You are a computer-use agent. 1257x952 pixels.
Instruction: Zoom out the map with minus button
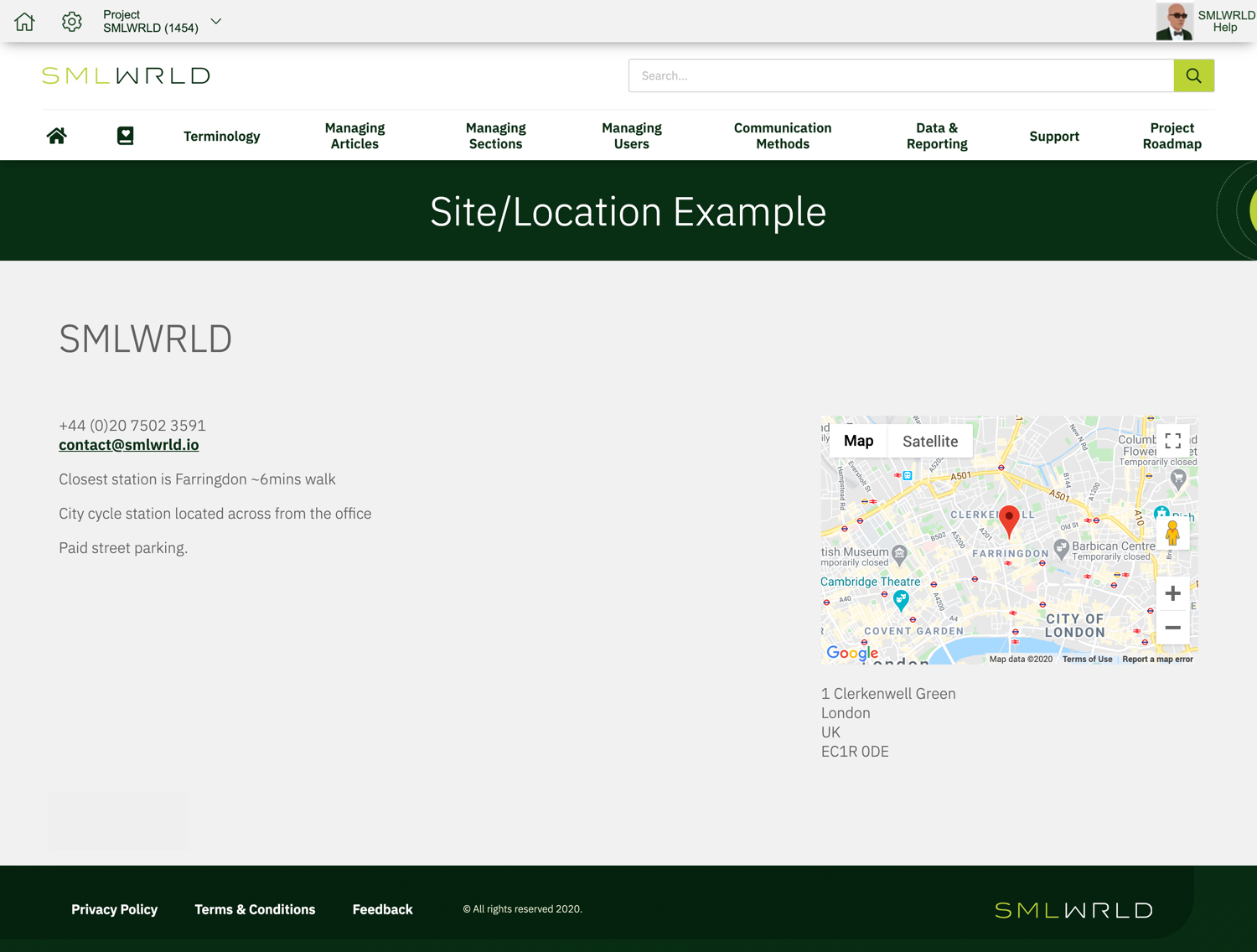[1173, 628]
